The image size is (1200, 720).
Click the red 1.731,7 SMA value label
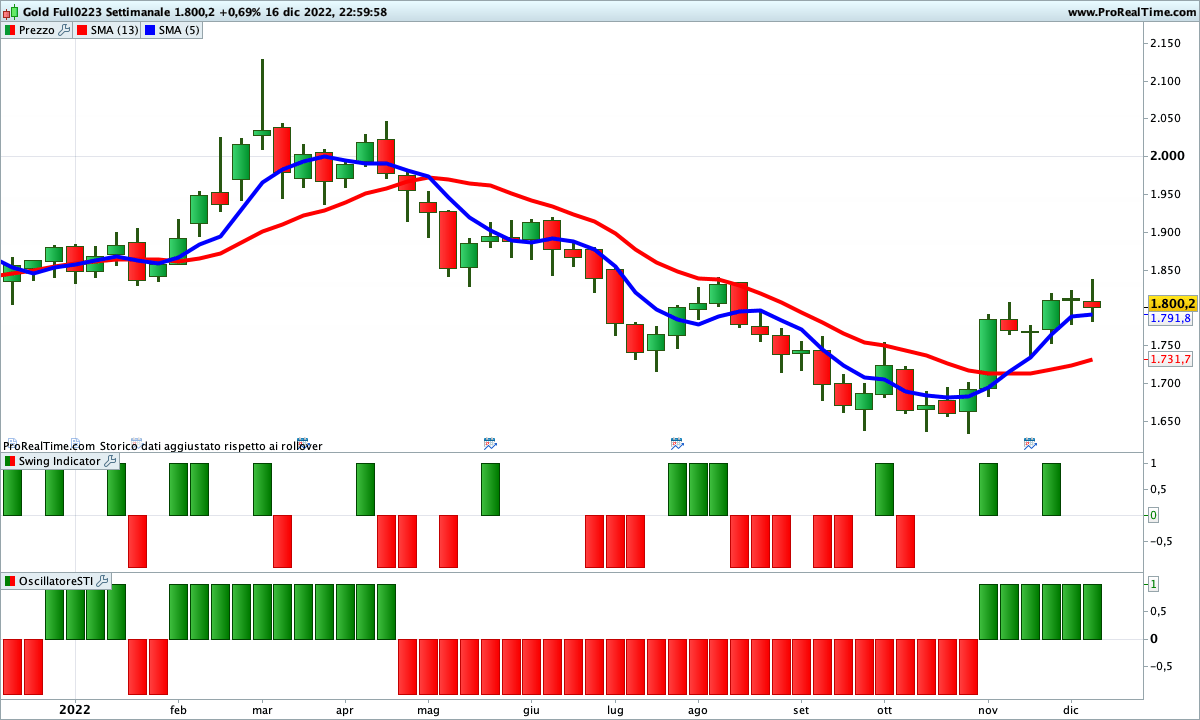[1170, 359]
